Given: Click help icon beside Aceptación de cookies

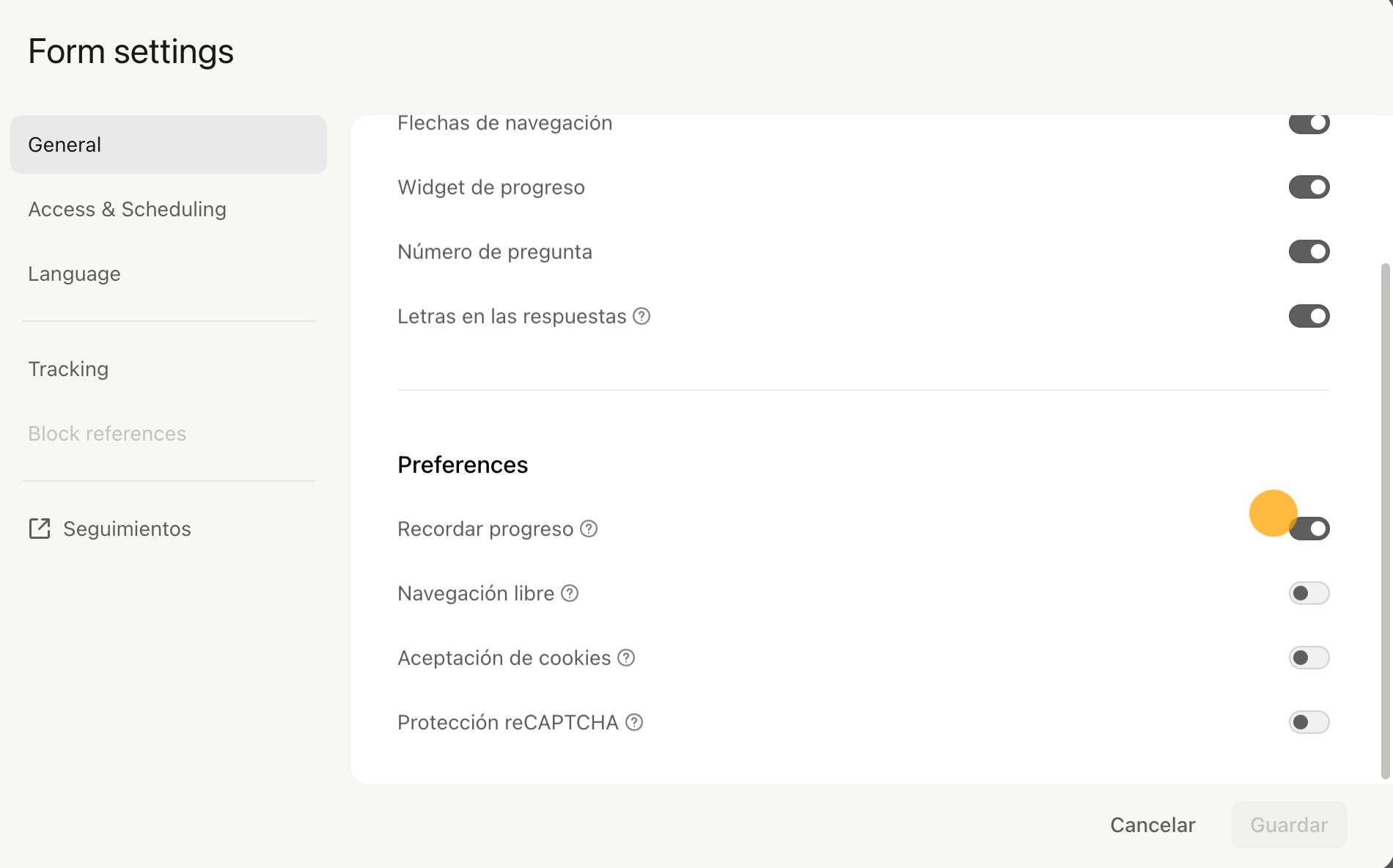Looking at the screenshot, I should tap(626, 658).
